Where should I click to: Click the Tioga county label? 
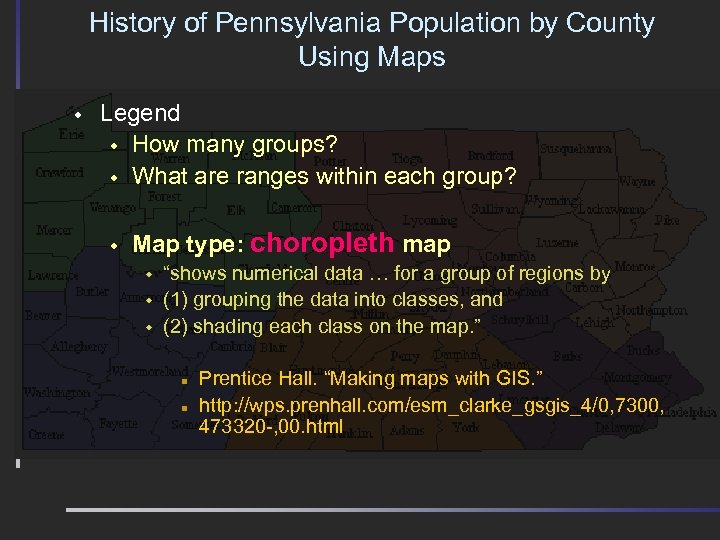point(407,159)
